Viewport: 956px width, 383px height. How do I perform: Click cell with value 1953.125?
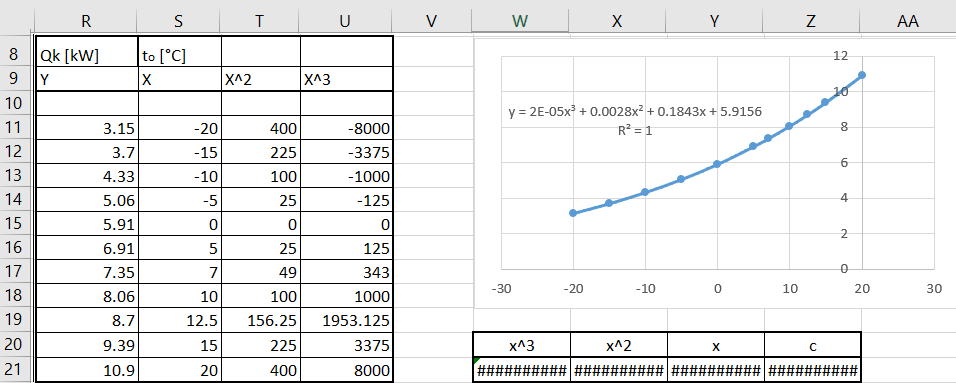346,321
